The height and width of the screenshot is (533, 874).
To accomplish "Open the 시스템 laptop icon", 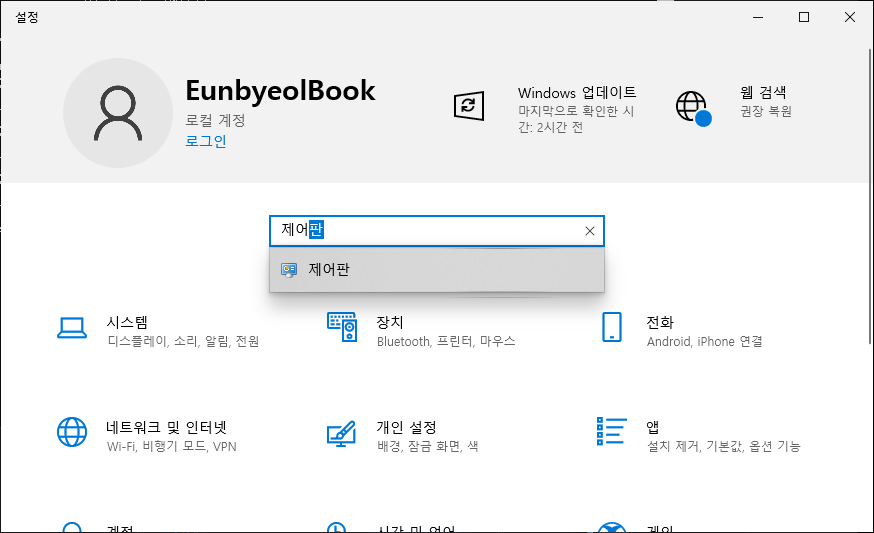I will click(x=72, y=328).
